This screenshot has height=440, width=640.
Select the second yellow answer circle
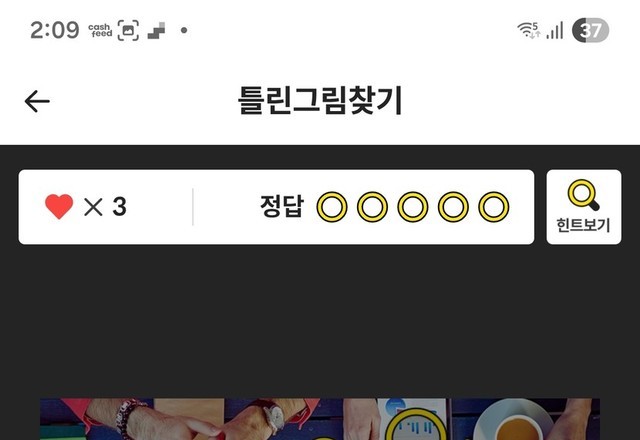[372, 207]
